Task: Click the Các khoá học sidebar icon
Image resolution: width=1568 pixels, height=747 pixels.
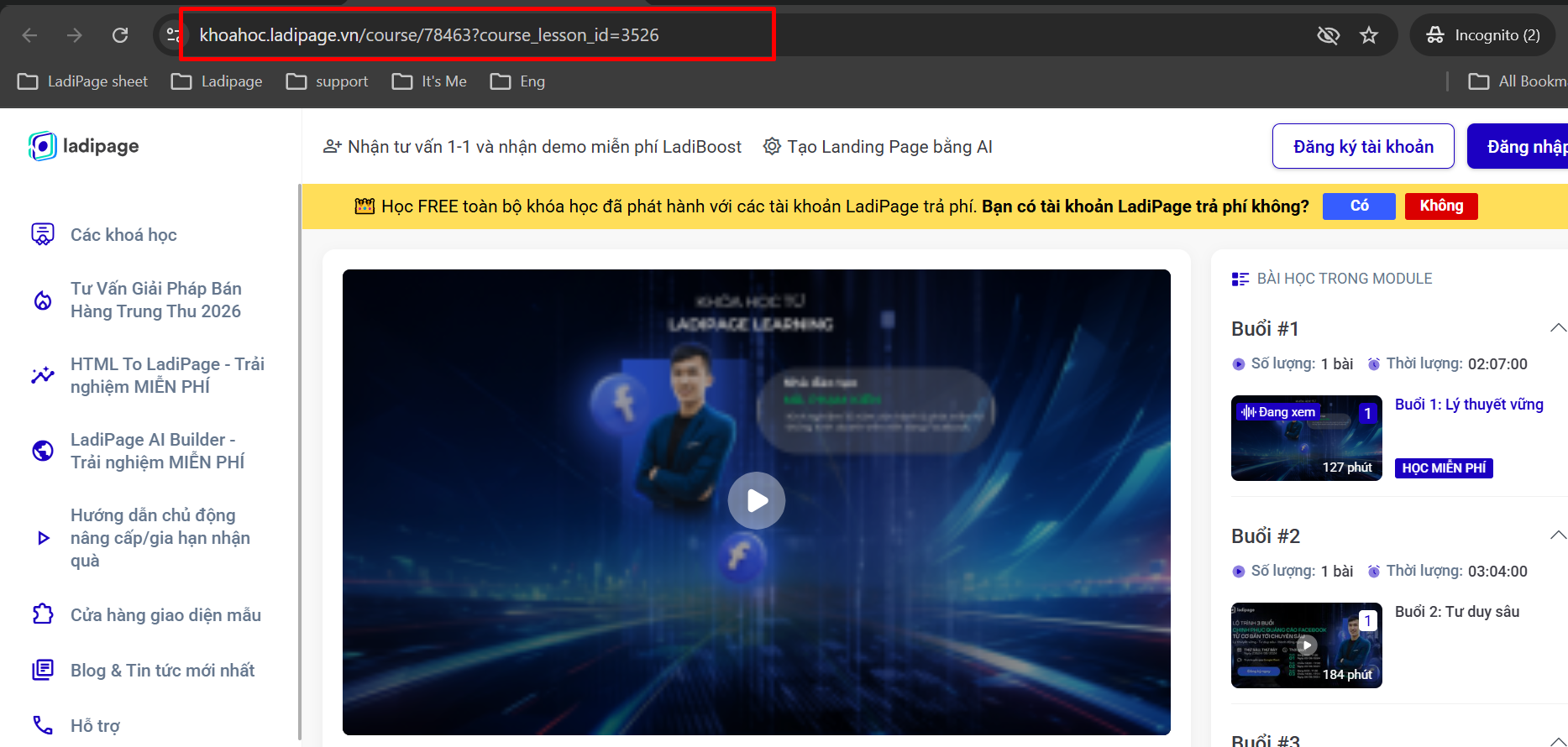Action: [43, 235]
